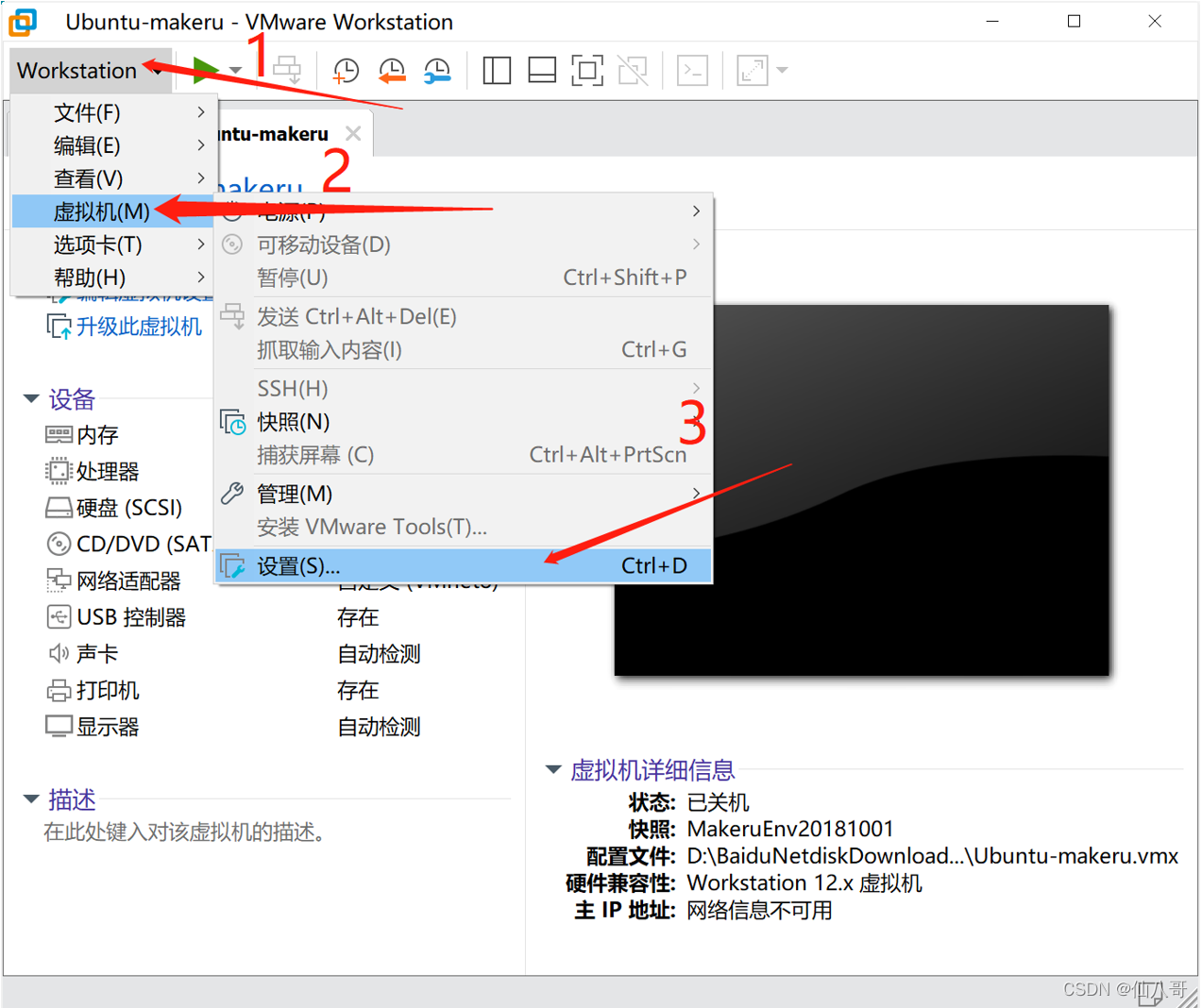Enter full screen mode icon
The height and width of the screenshot is (1008, 1202).
587,71
